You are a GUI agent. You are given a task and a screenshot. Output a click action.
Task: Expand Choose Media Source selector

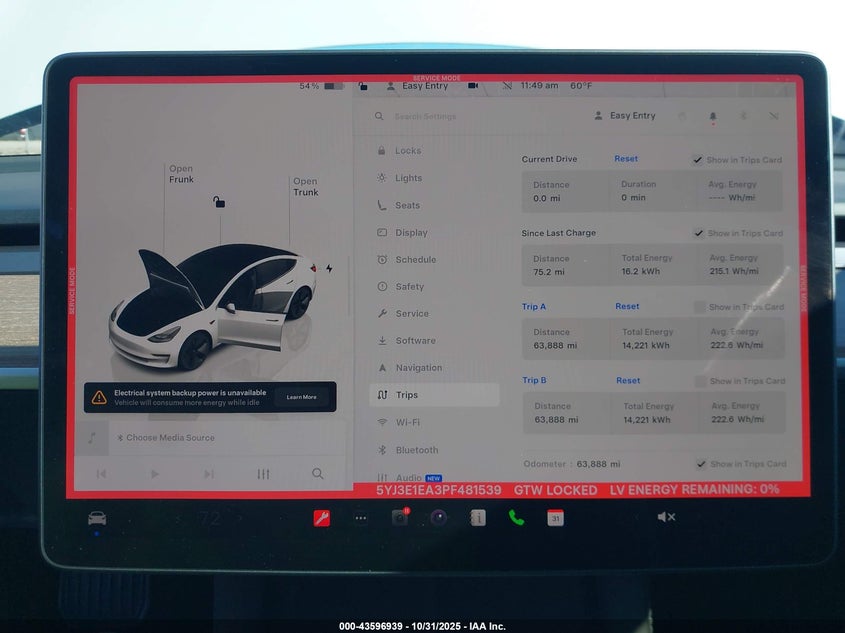(x=170, y=438)
